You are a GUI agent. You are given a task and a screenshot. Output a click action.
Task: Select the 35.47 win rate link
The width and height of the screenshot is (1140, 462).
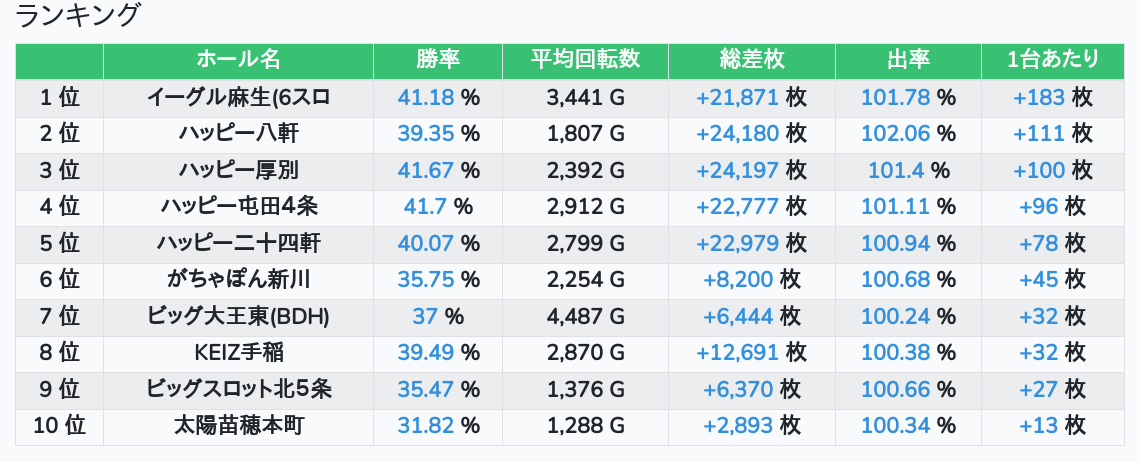(x=426, y=389)
